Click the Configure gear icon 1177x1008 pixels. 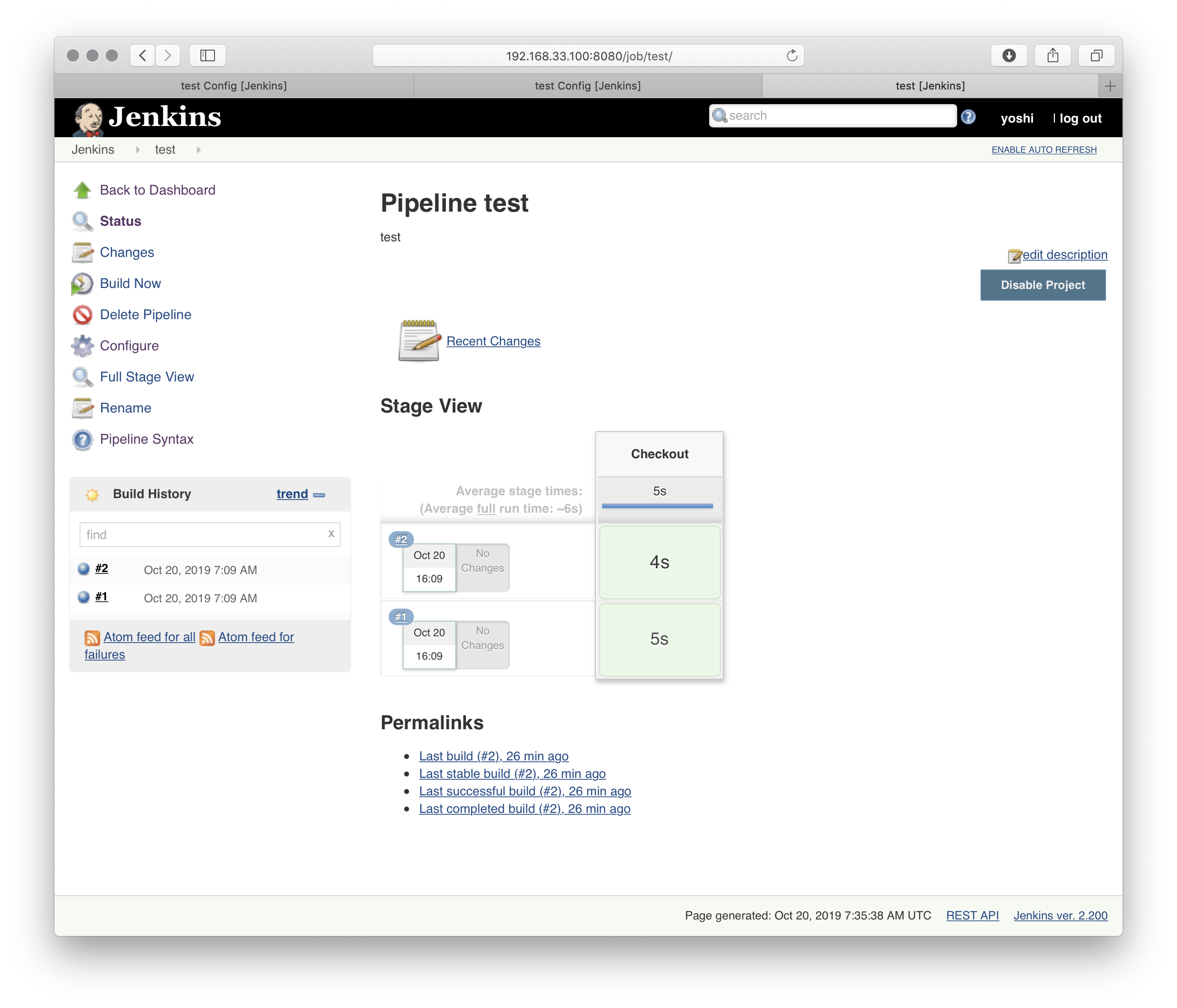click(x=82, y=346)
